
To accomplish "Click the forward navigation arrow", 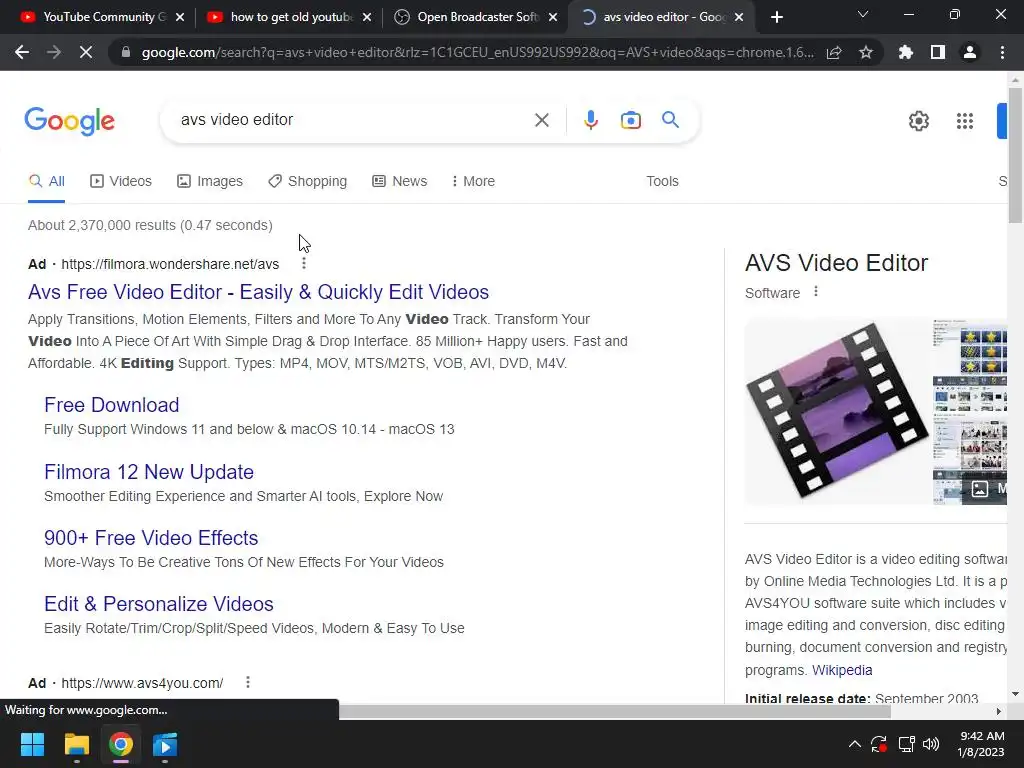I will (54, 52).
